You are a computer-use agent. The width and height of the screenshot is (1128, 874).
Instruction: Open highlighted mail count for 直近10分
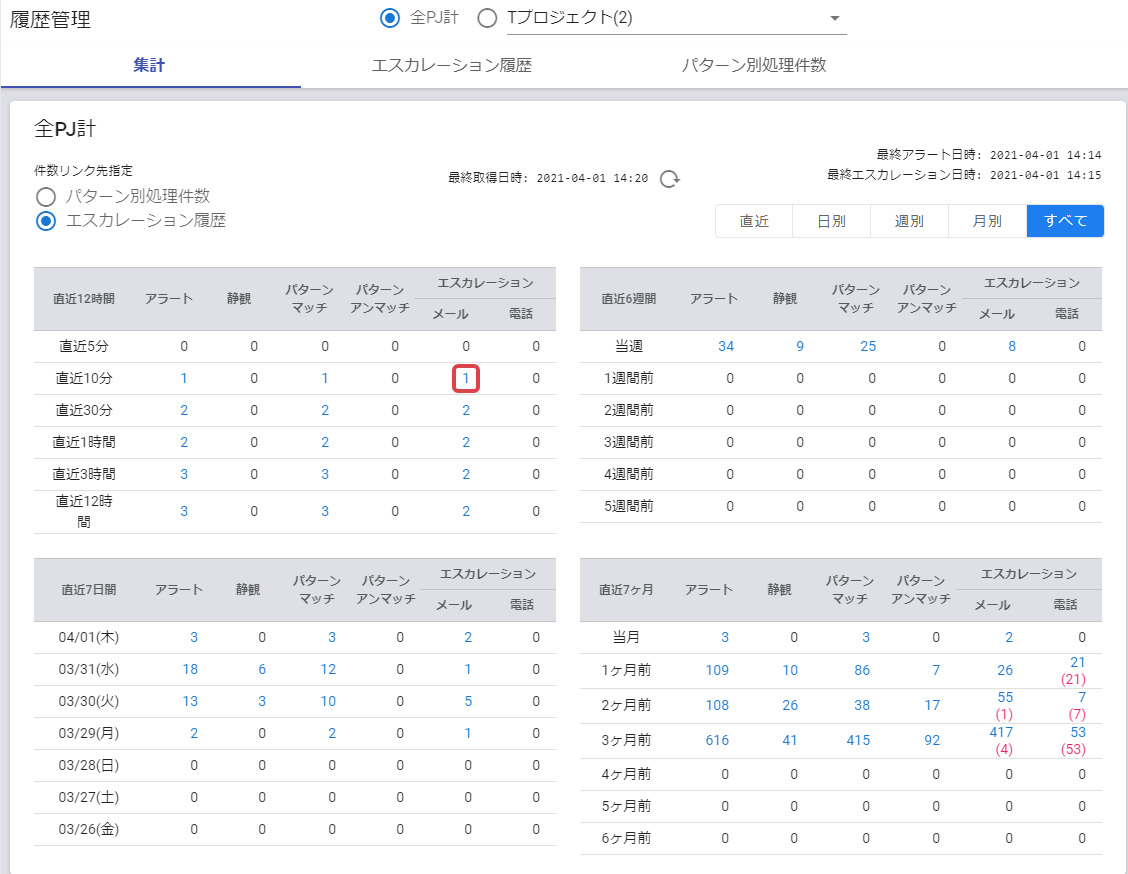466,379
